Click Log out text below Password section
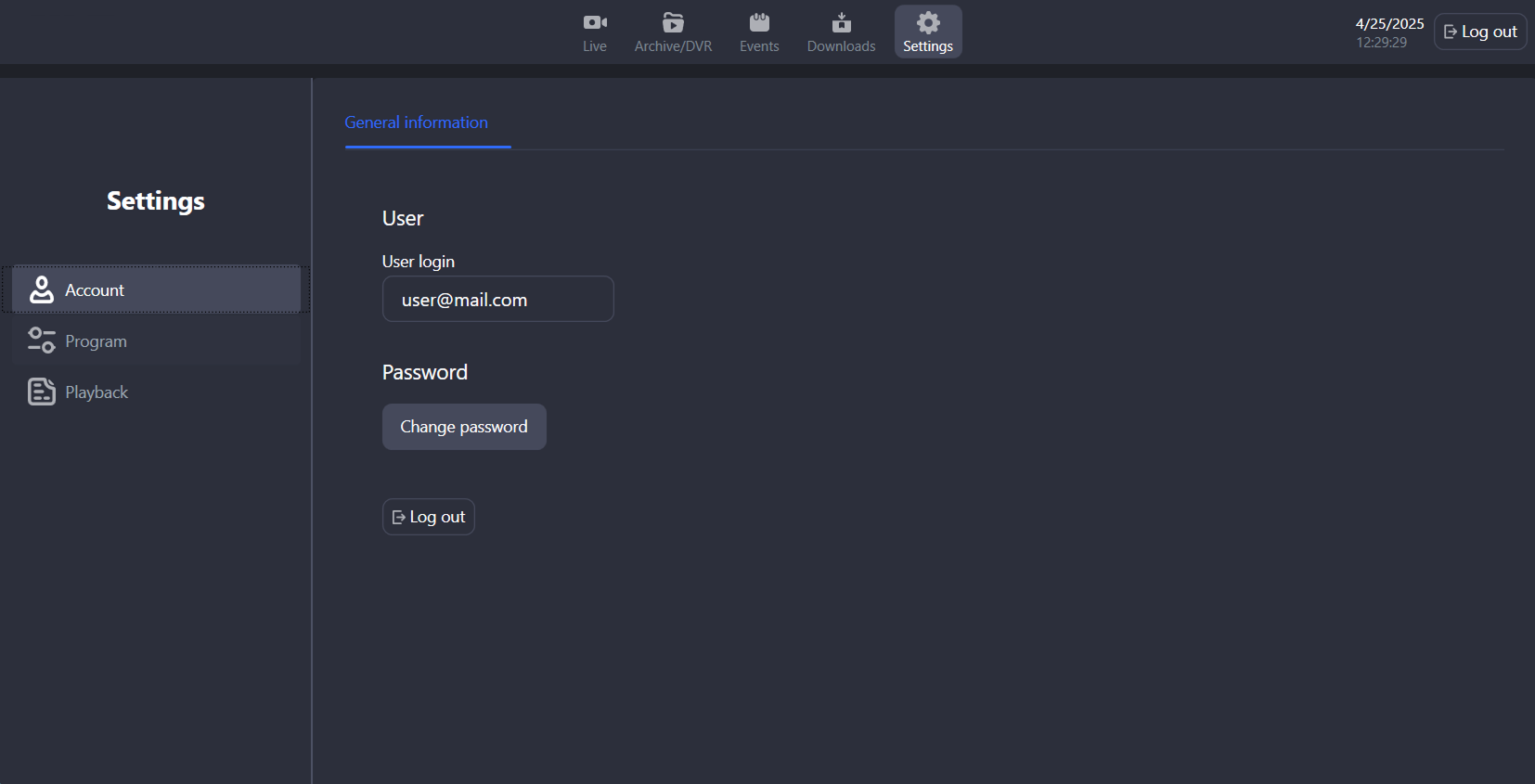1535x784 pixels. tap(437, 517)
